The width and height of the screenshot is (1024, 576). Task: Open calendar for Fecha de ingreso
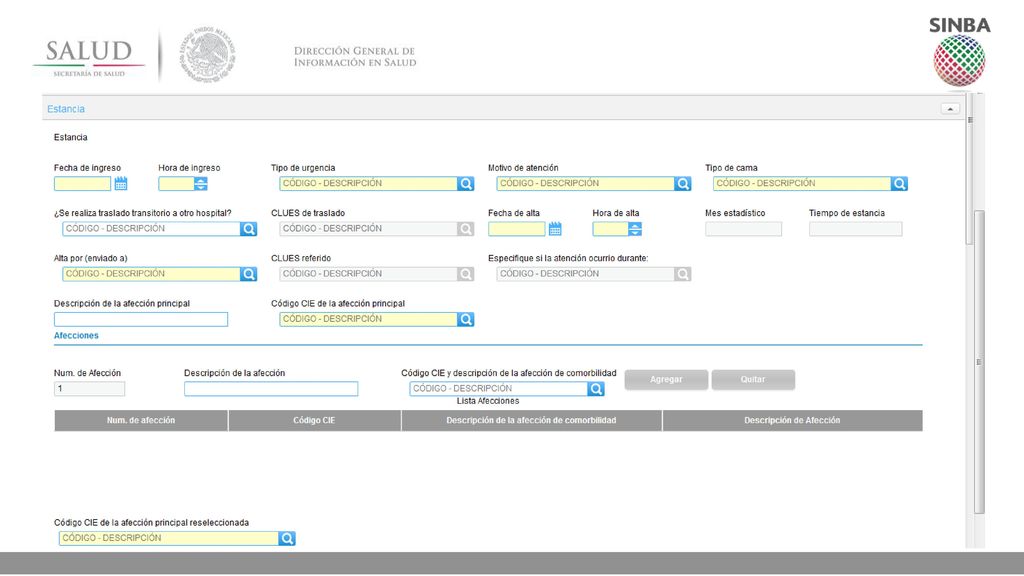click(121, 184)
